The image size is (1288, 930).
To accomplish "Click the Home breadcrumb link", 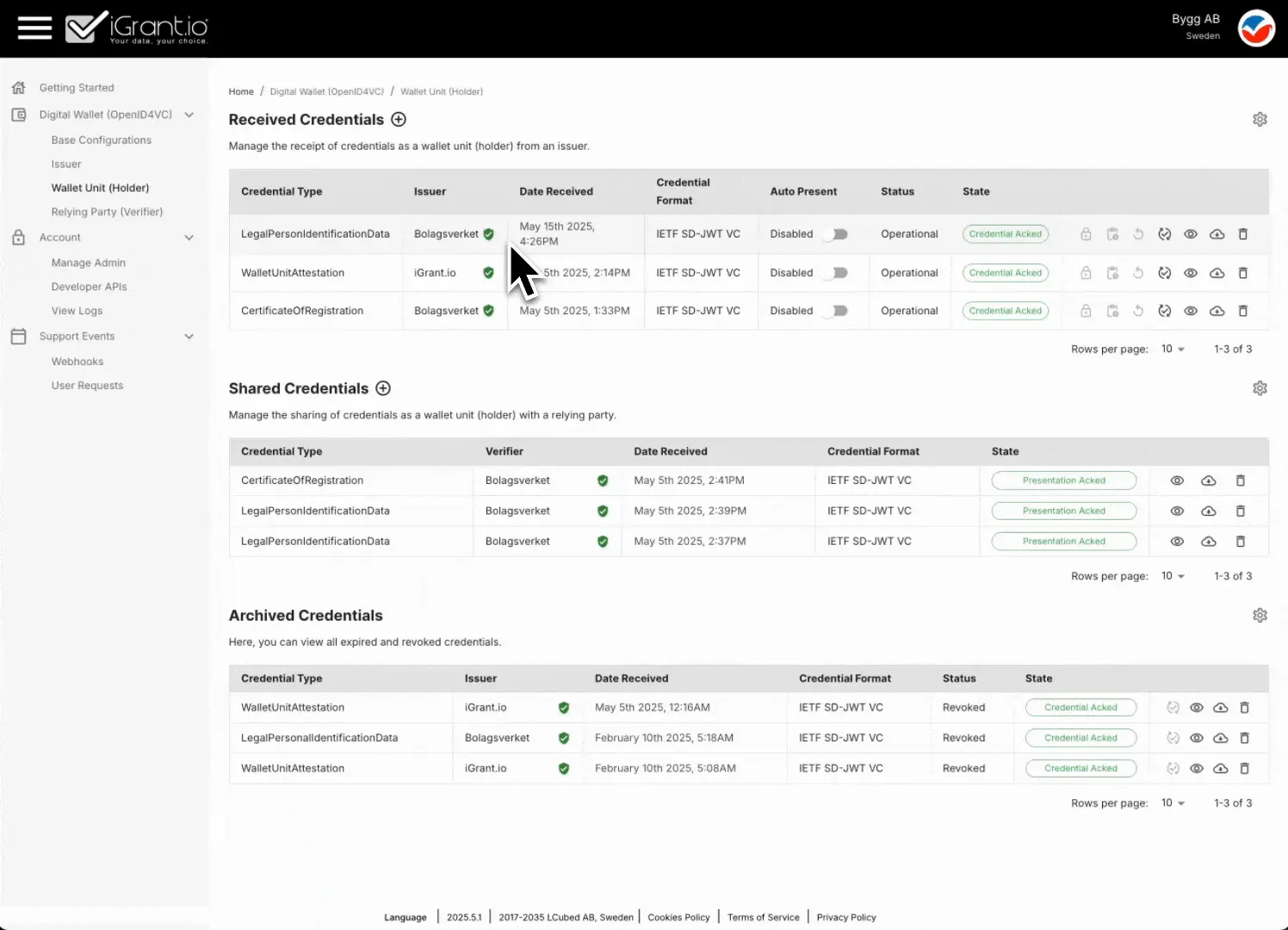I will click(241, 91).
